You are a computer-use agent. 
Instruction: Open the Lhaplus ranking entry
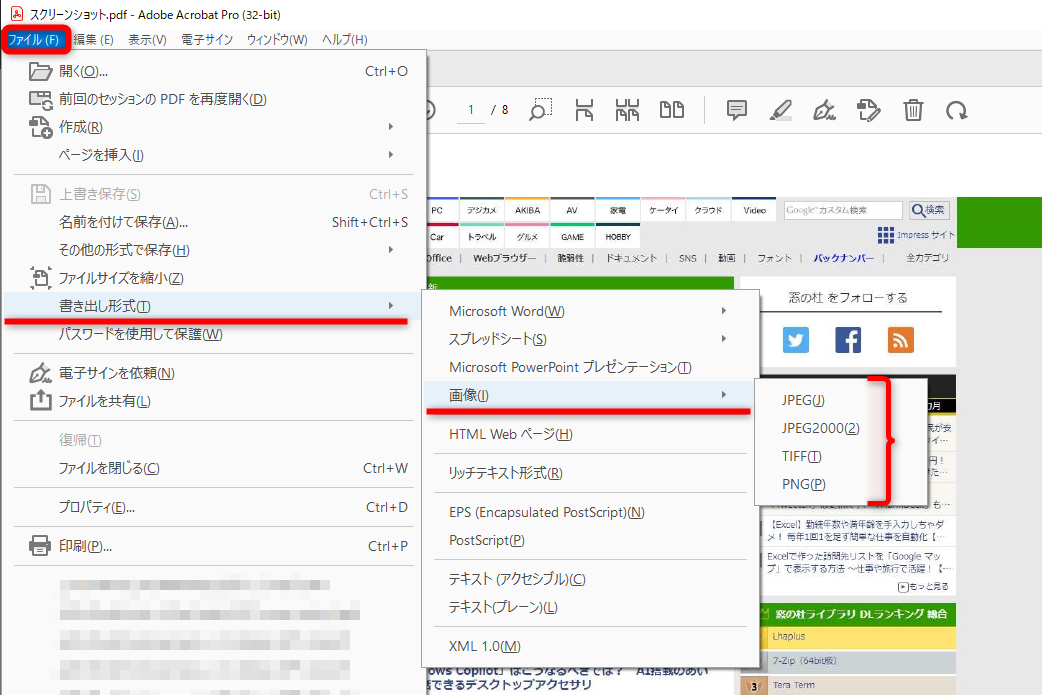point(789,637)
